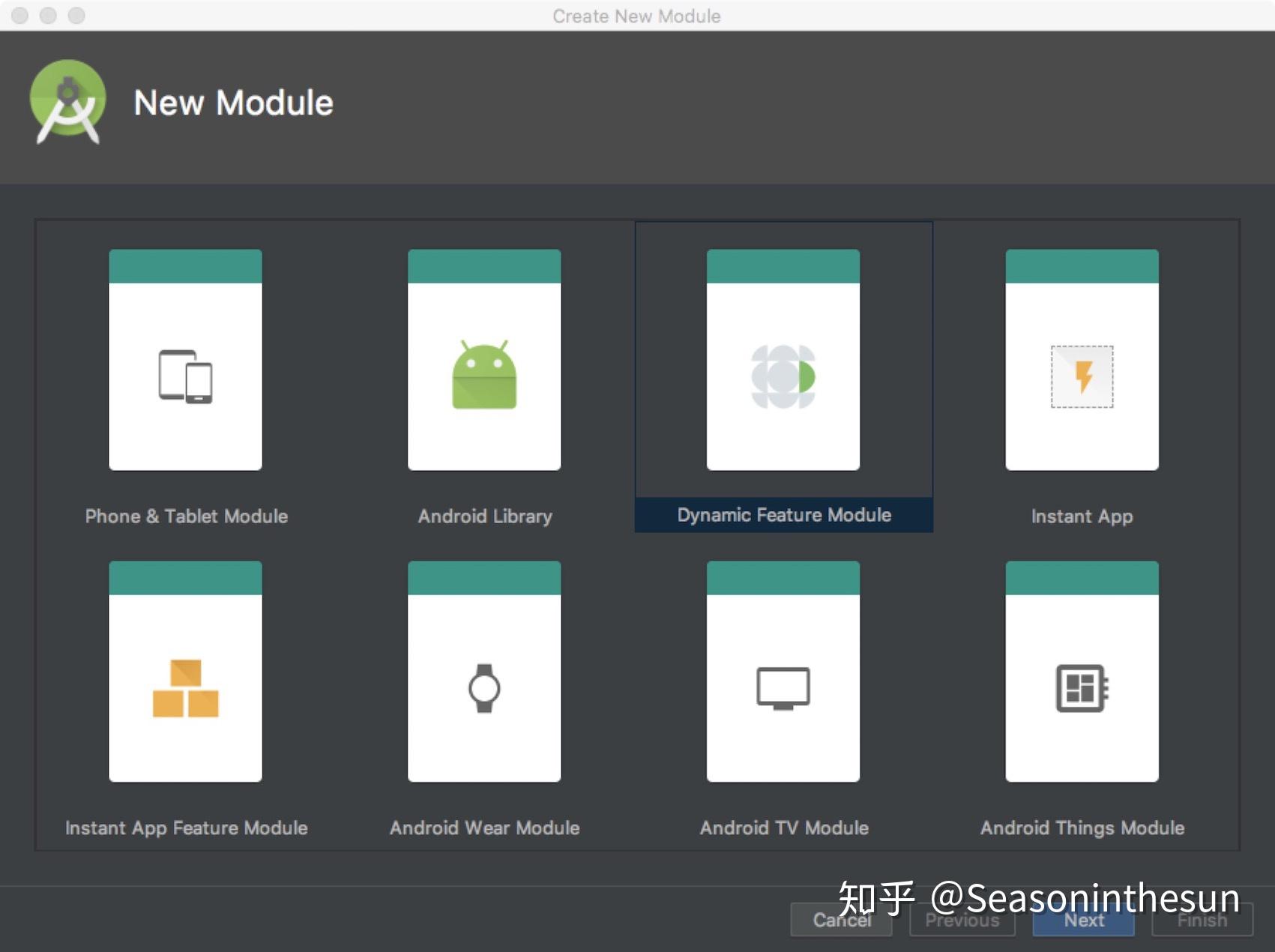Select the Instant App card
The height and width of the screenshot is (952, 1275).
[1082, 360]
